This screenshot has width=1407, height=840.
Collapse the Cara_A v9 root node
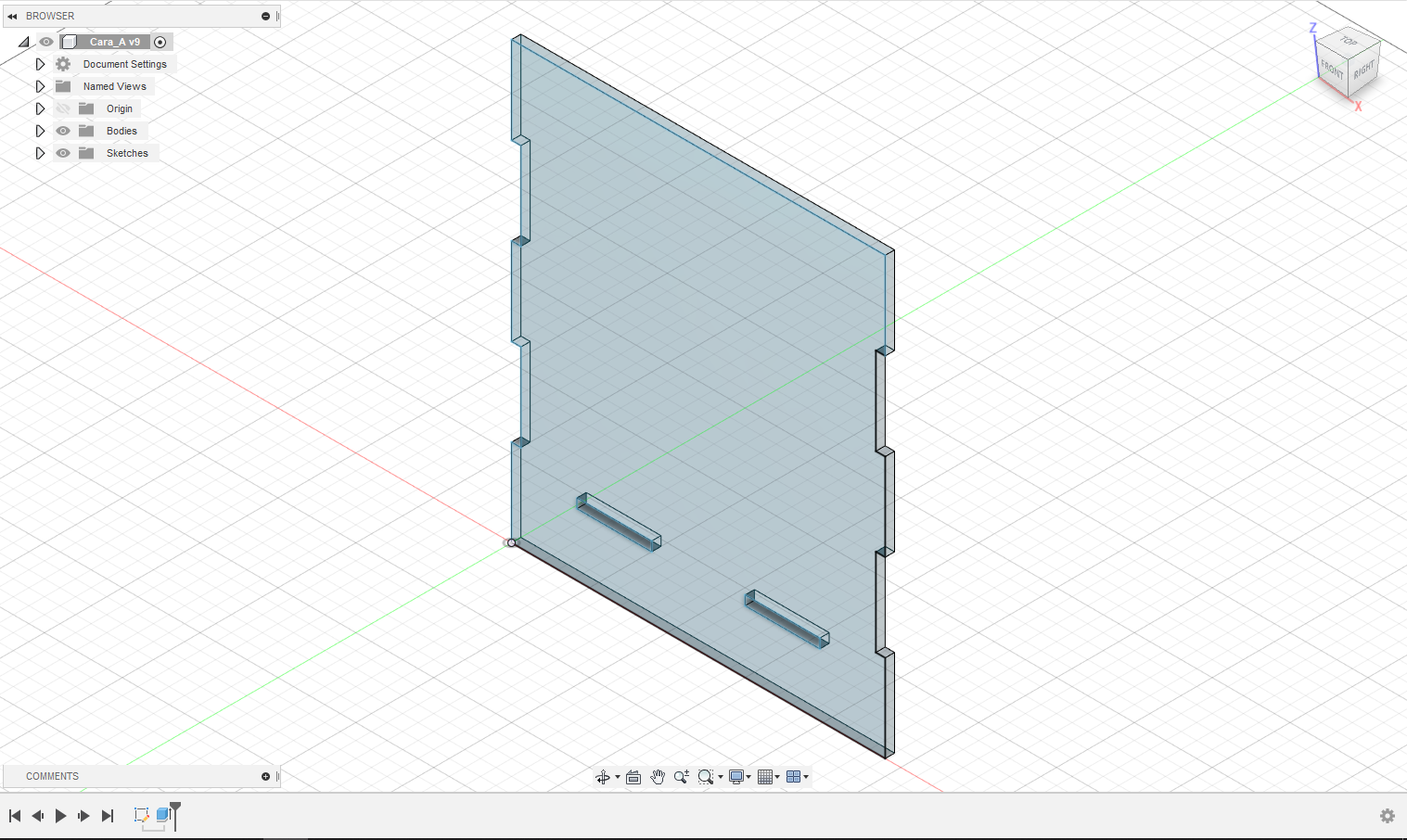point(24,42)
